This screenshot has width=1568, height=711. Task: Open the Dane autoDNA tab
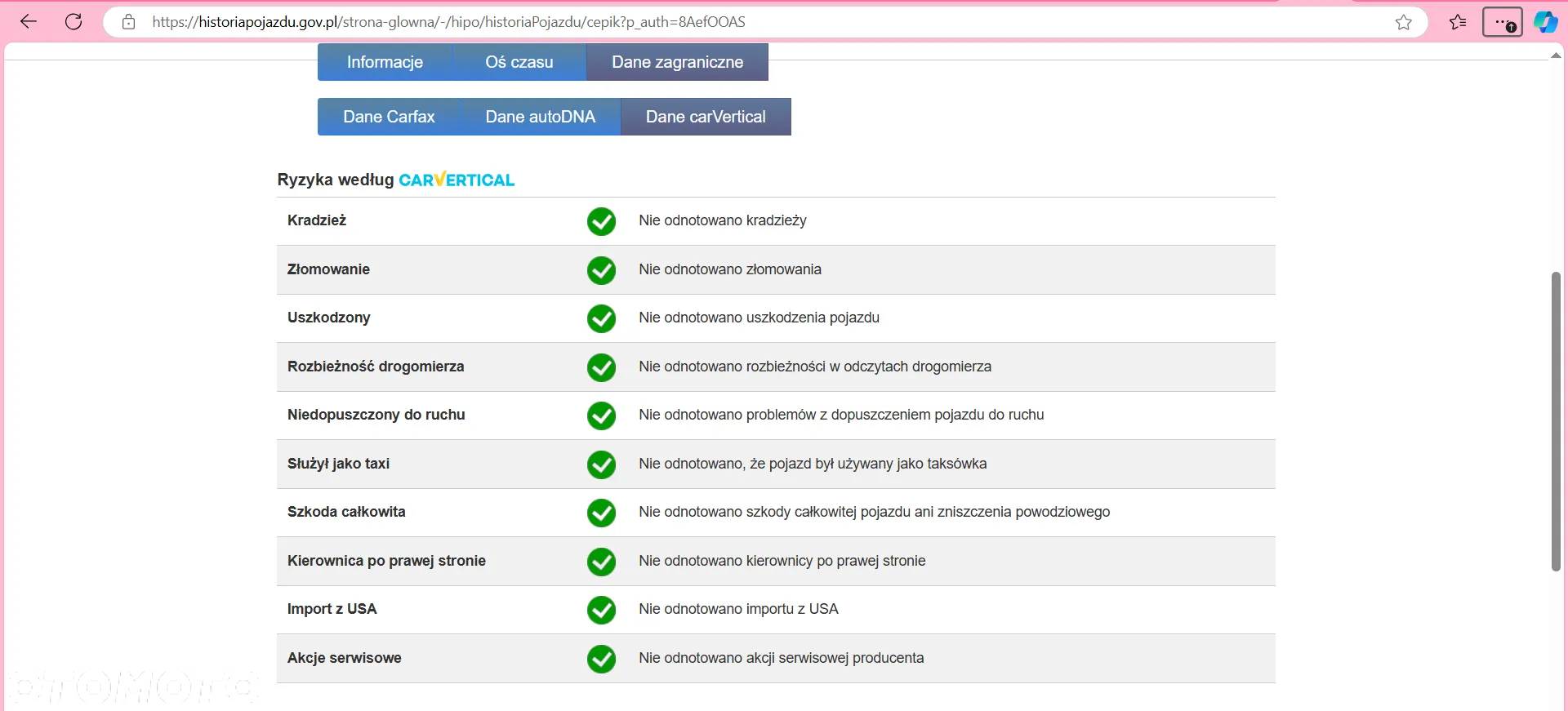(x=541, y=117)
